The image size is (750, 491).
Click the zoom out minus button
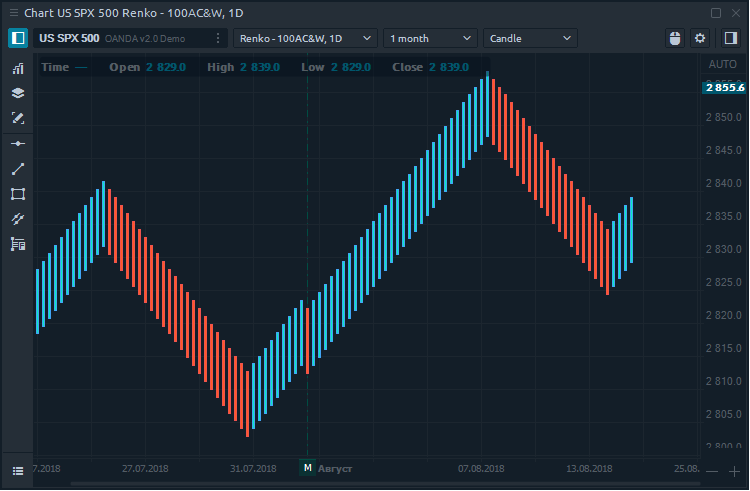click(712, 471)
